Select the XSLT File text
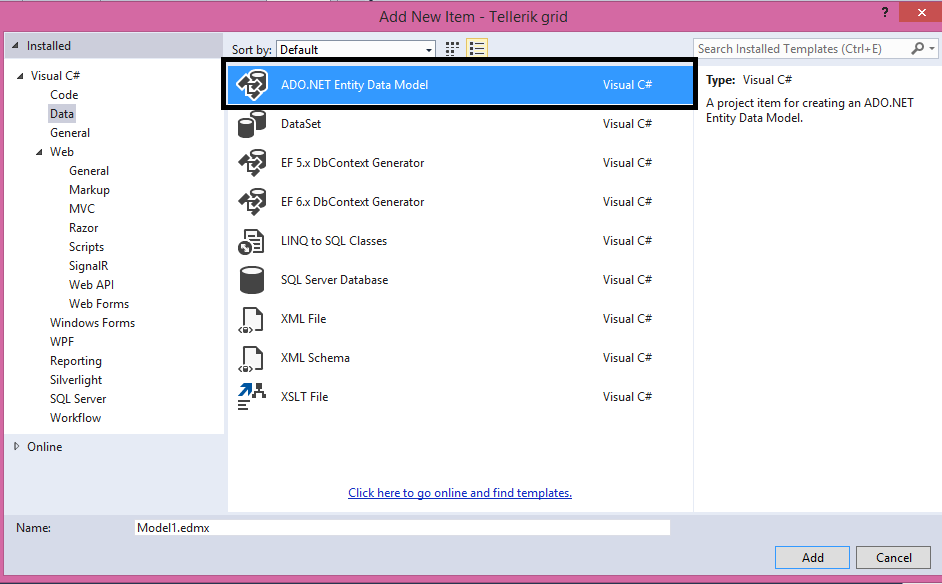 coord(305,397)
